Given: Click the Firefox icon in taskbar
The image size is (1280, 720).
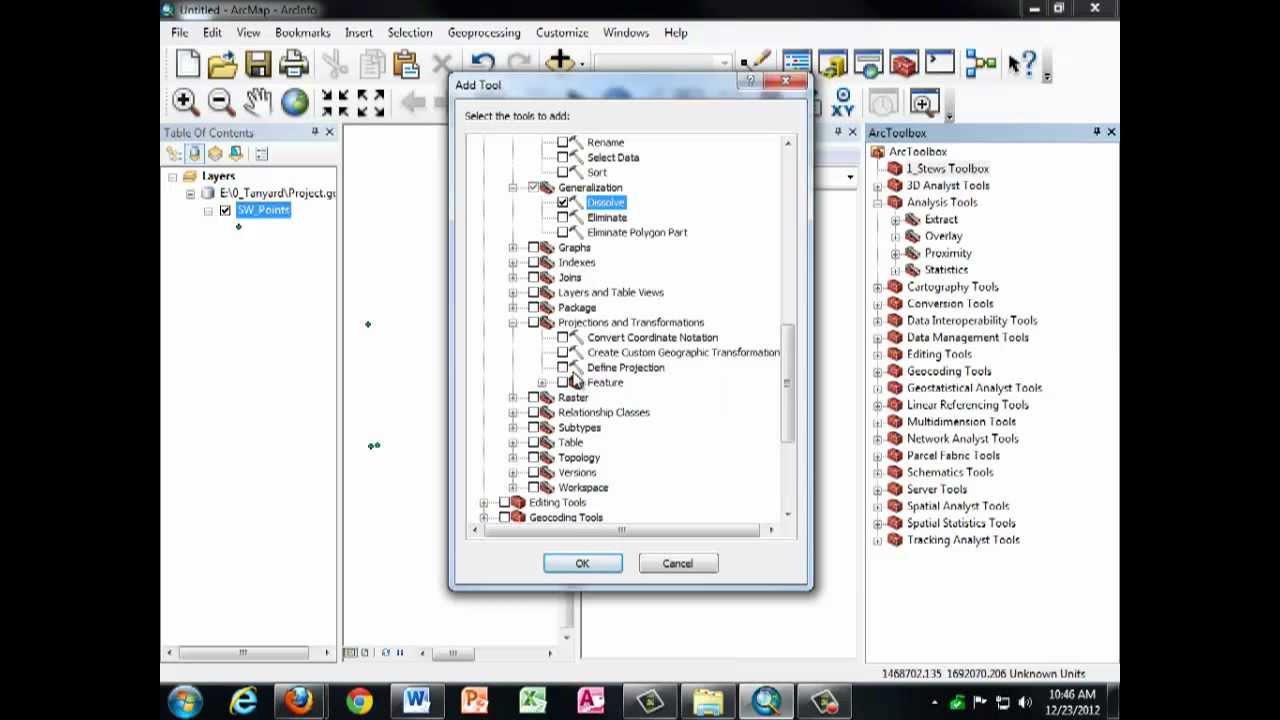Looking at the screenshot, I should [x=299, y=701].
